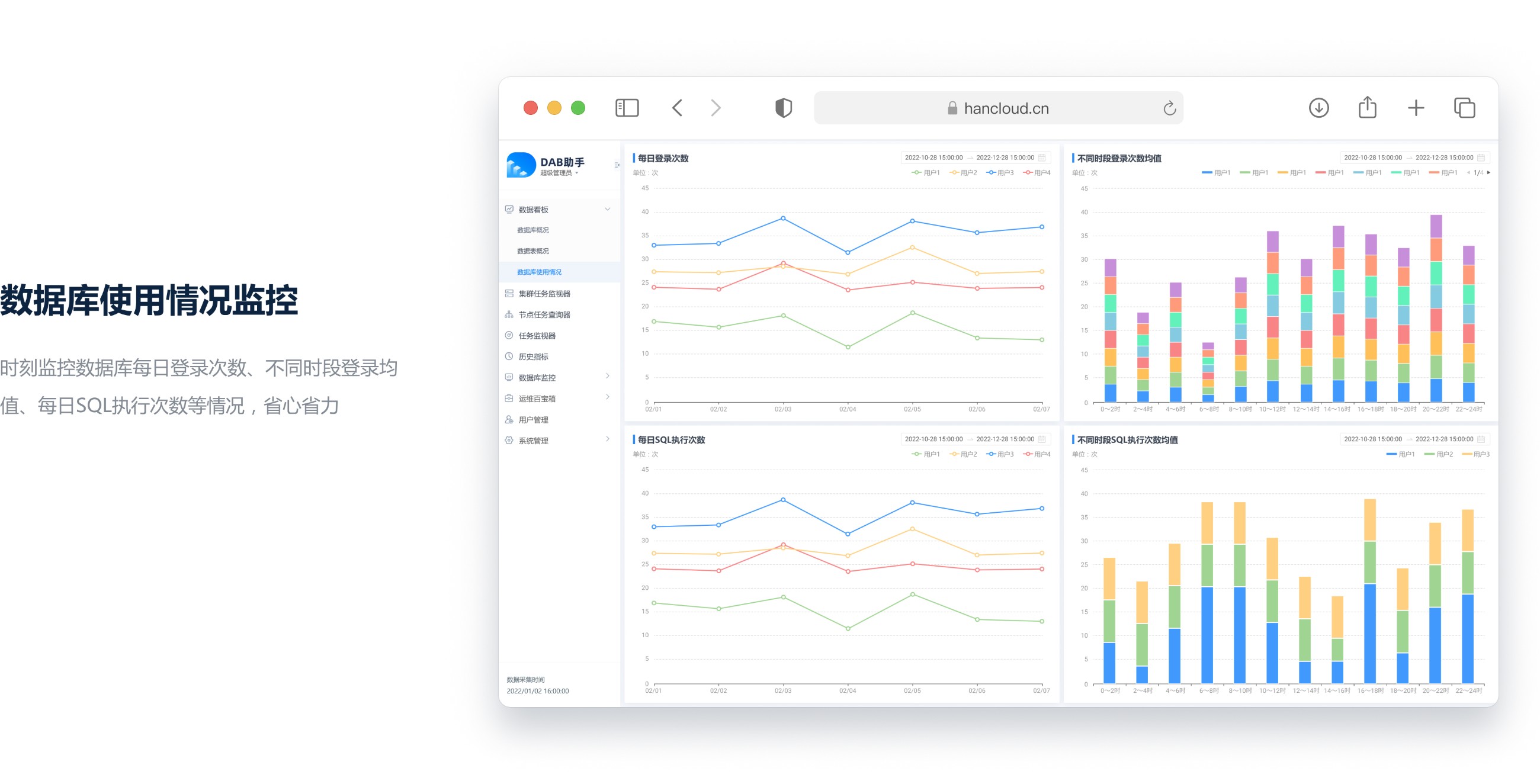Open 集群任务监视器 menu item
Viewport: 1540px width, 784px height.
click(544, 293)
